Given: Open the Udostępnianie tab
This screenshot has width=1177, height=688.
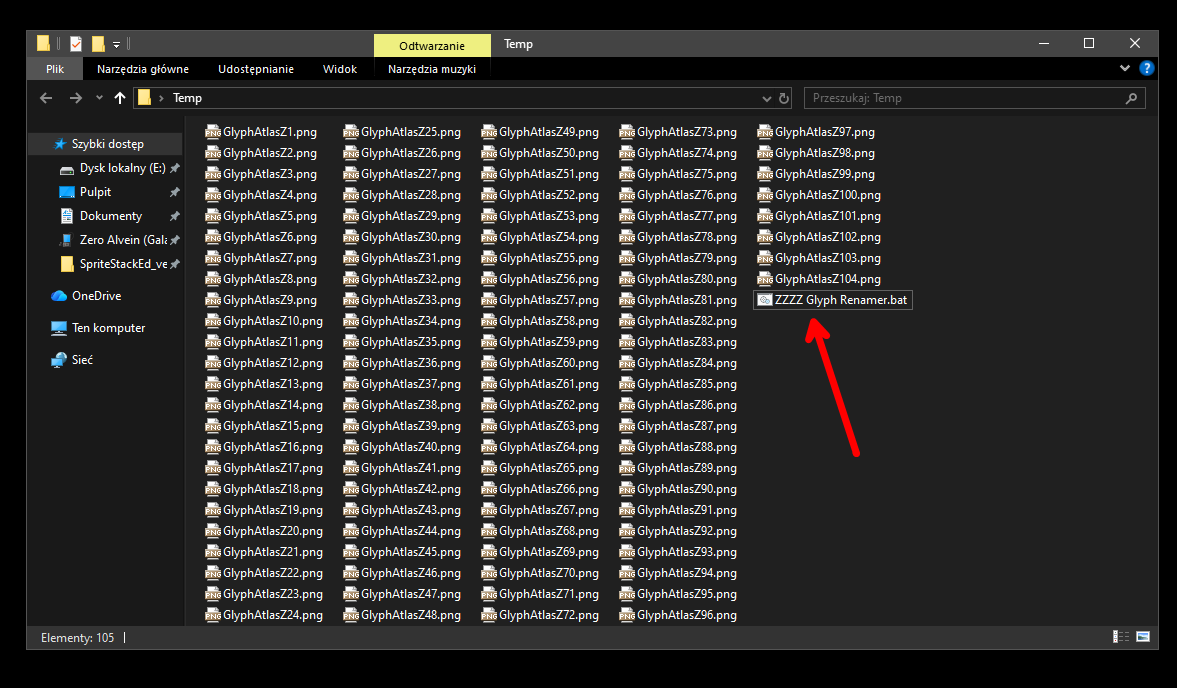Looking at the screenshot, I should 256,69.
